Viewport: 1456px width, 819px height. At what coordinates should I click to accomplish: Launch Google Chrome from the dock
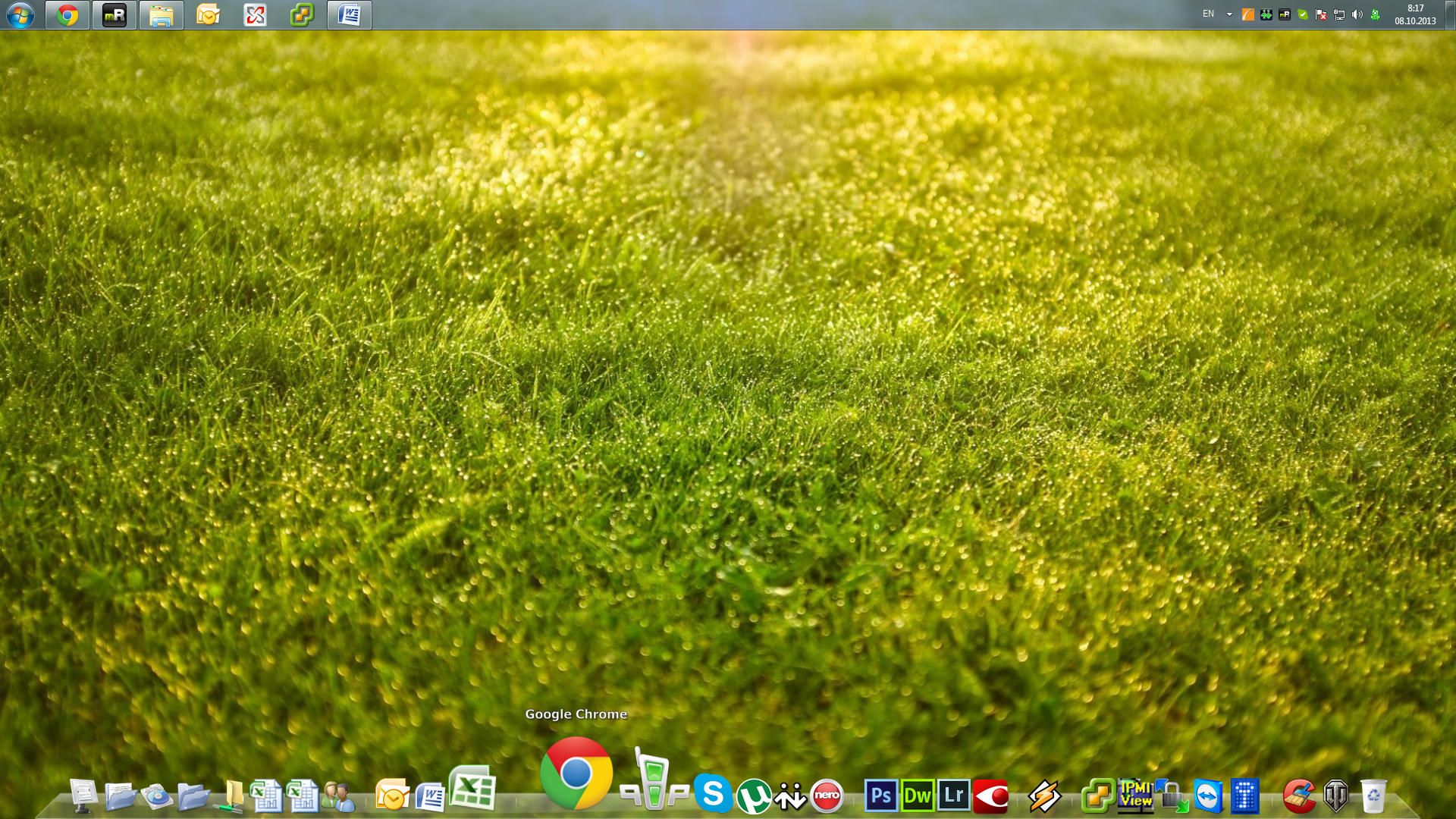point(576,773)
